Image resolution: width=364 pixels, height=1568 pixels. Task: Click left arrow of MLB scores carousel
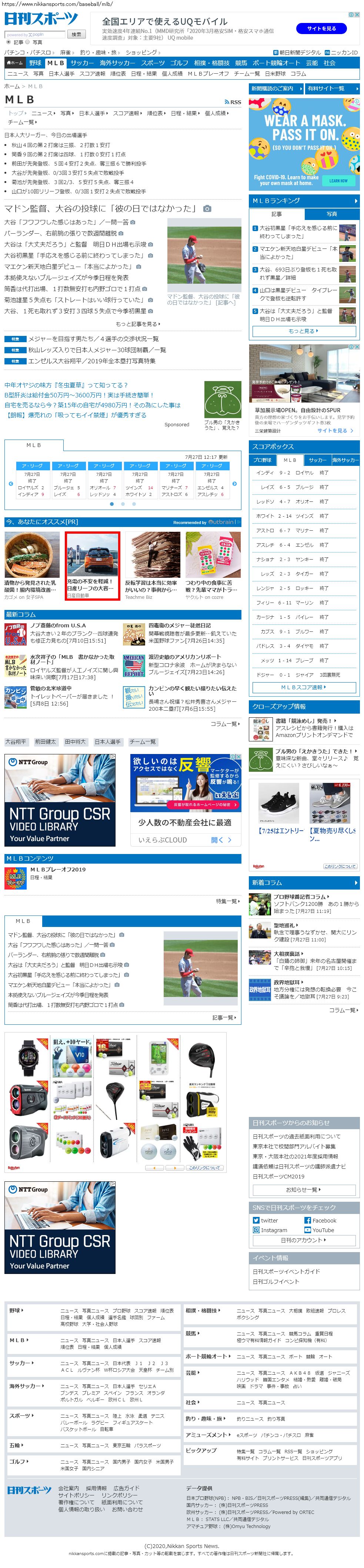coord(10,483)
